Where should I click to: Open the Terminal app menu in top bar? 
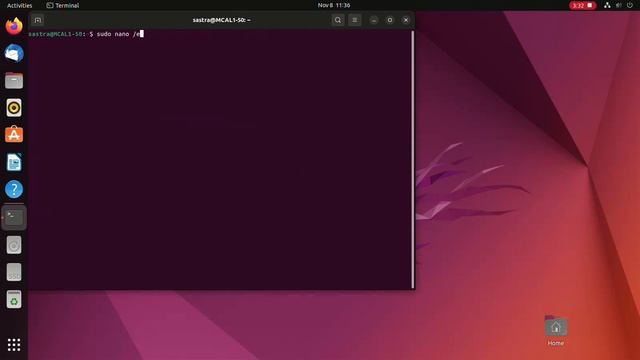point(63,5)
